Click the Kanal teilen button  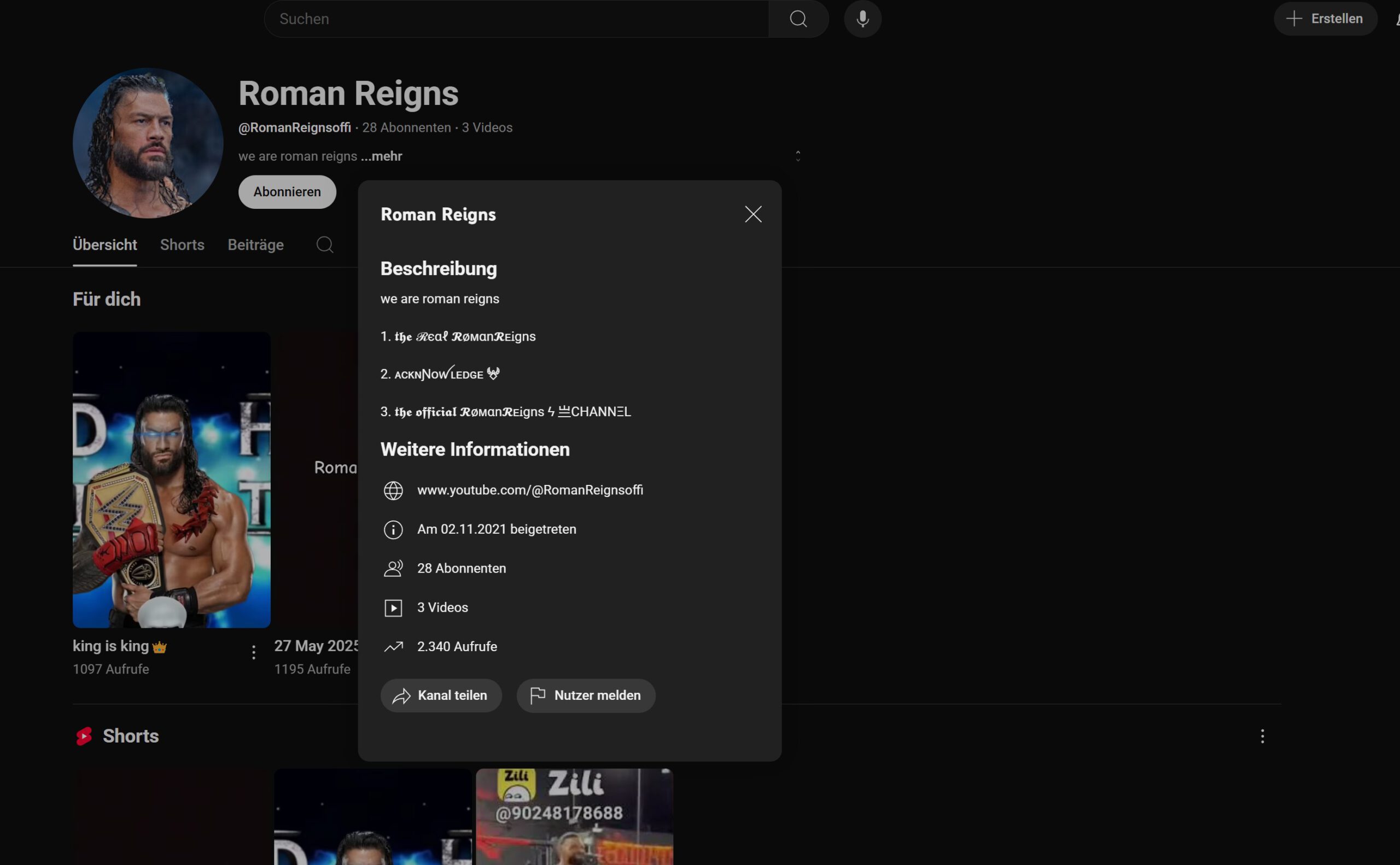[441, 695]
